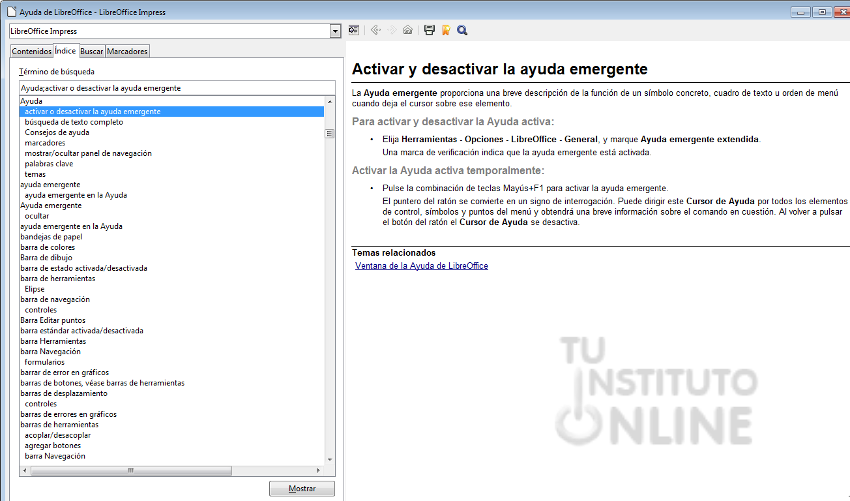Click the index list scrollbar down arrow

tap(329, 458)
